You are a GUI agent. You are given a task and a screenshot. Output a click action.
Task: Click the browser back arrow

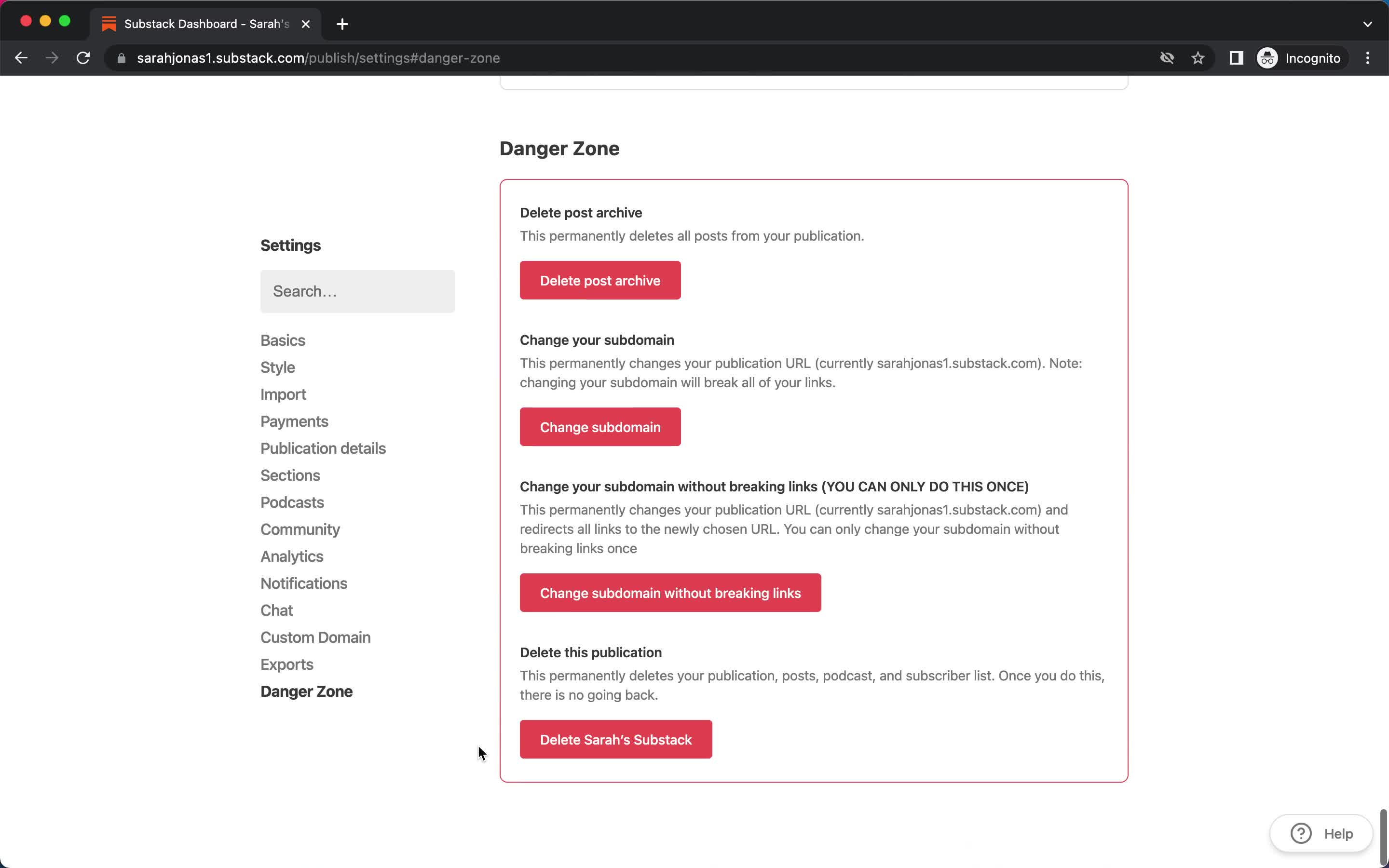(x=21, y=58)
